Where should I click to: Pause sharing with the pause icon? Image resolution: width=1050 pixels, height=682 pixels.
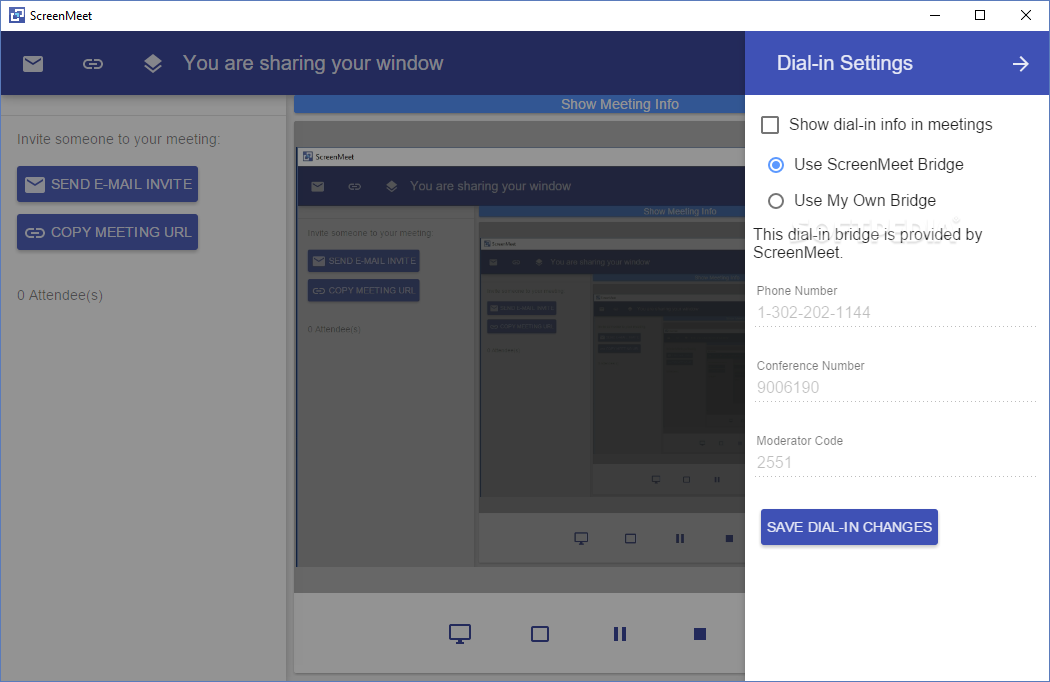620,634
